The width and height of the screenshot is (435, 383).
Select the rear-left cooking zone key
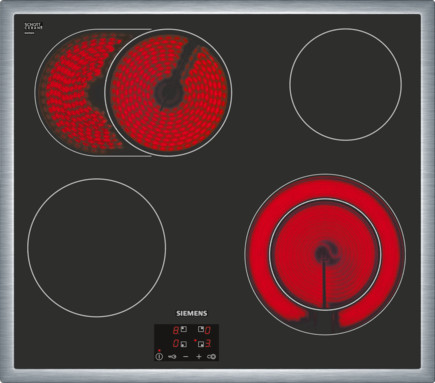pyautogui.click(x=184, y=329)
